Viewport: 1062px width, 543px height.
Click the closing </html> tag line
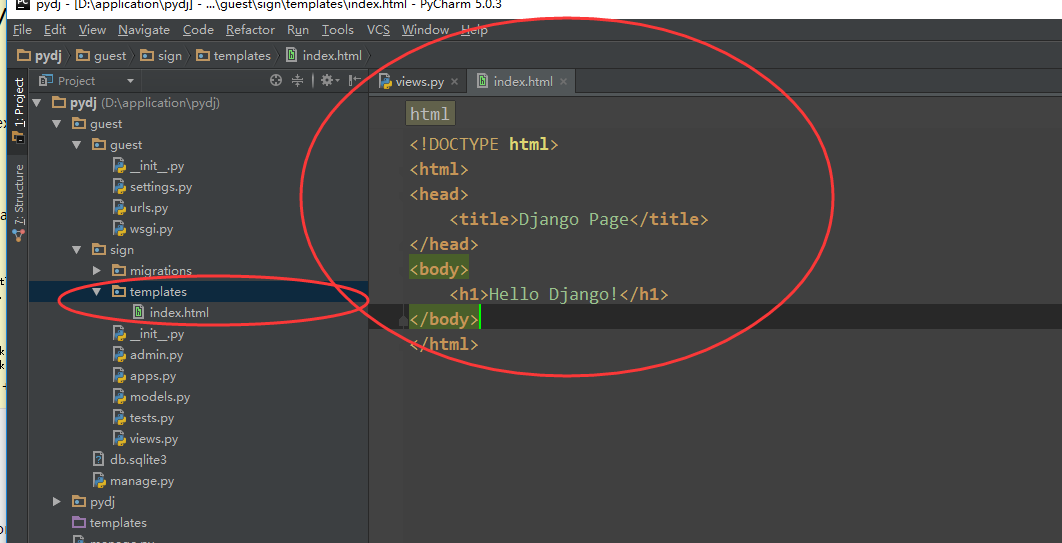coord(444,345)
